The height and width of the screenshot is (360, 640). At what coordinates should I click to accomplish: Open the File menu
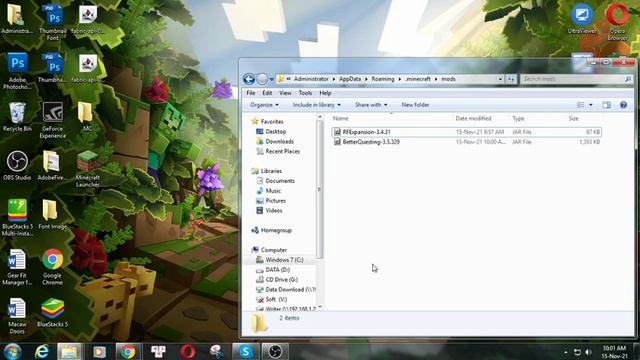(251, 93)
